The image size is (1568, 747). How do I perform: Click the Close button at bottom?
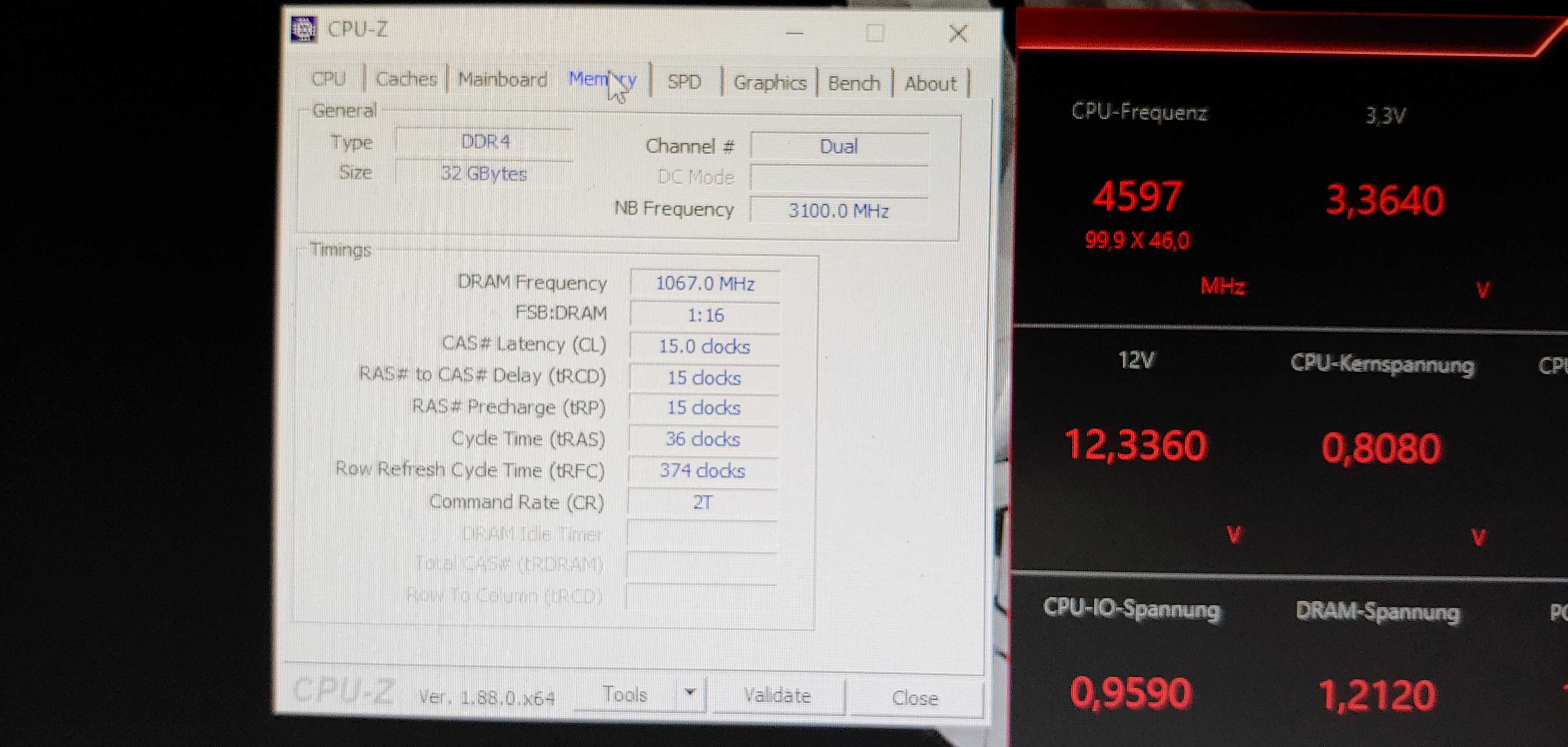915,698
